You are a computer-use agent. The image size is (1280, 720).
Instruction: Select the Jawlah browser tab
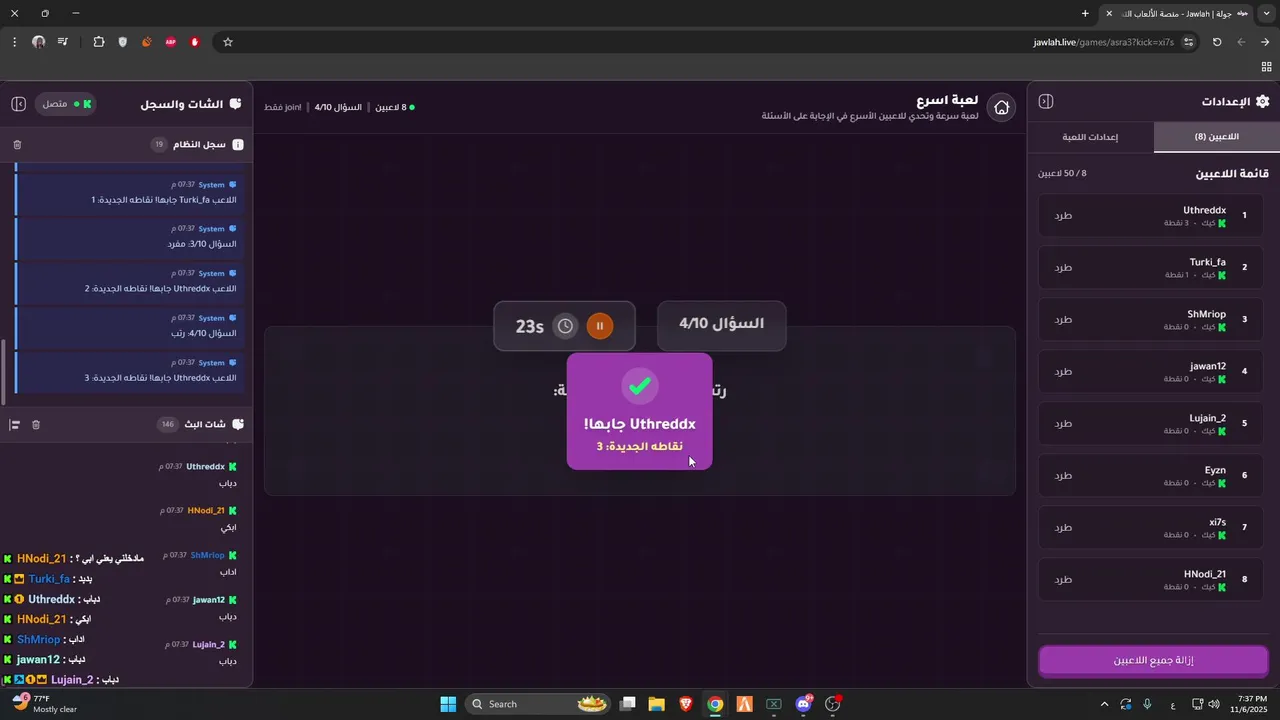pyautogui.click(x=1178, y=13)
